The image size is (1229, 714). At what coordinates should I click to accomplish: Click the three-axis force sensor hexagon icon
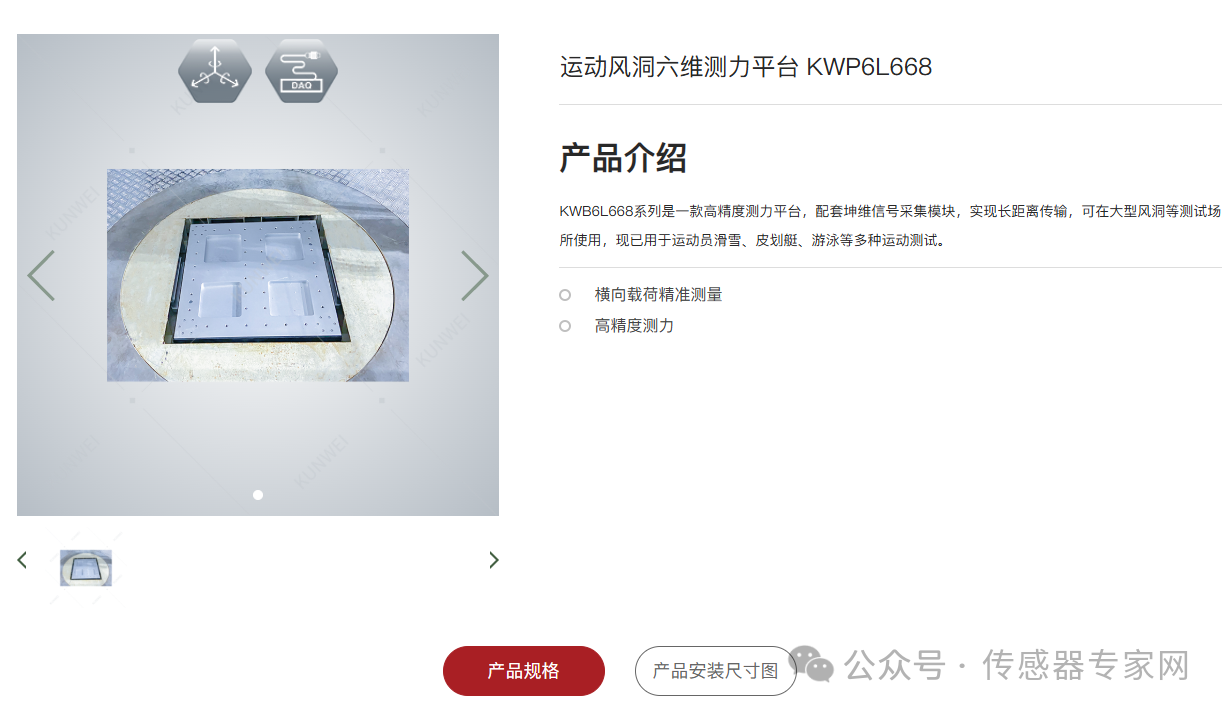pos(214,70)
